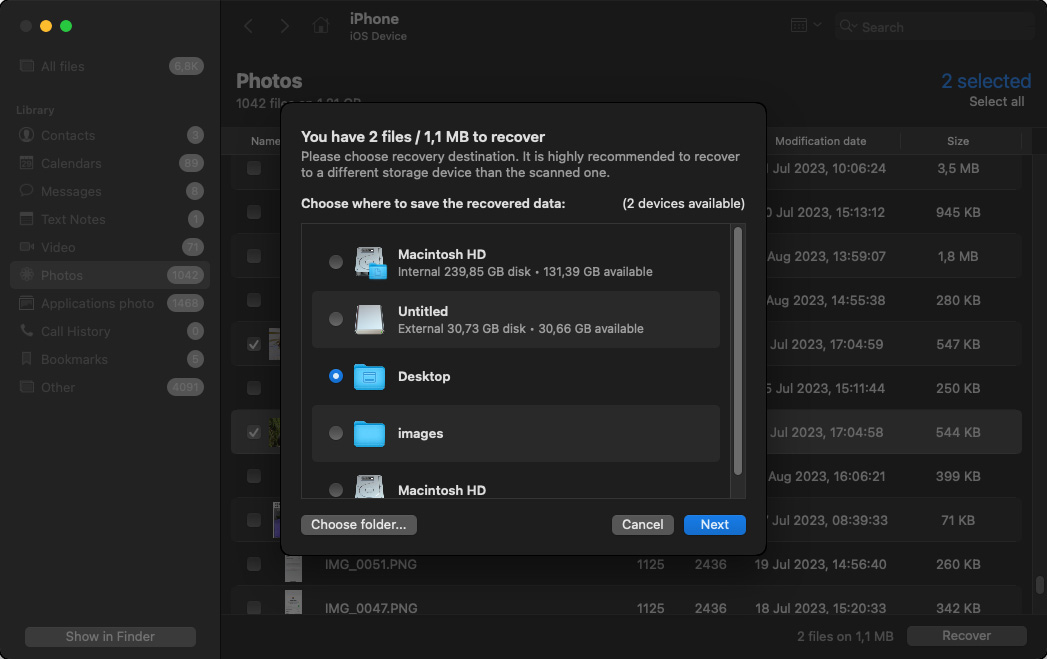
Task: Click the back navigation arrow
Action: (249, 27)
